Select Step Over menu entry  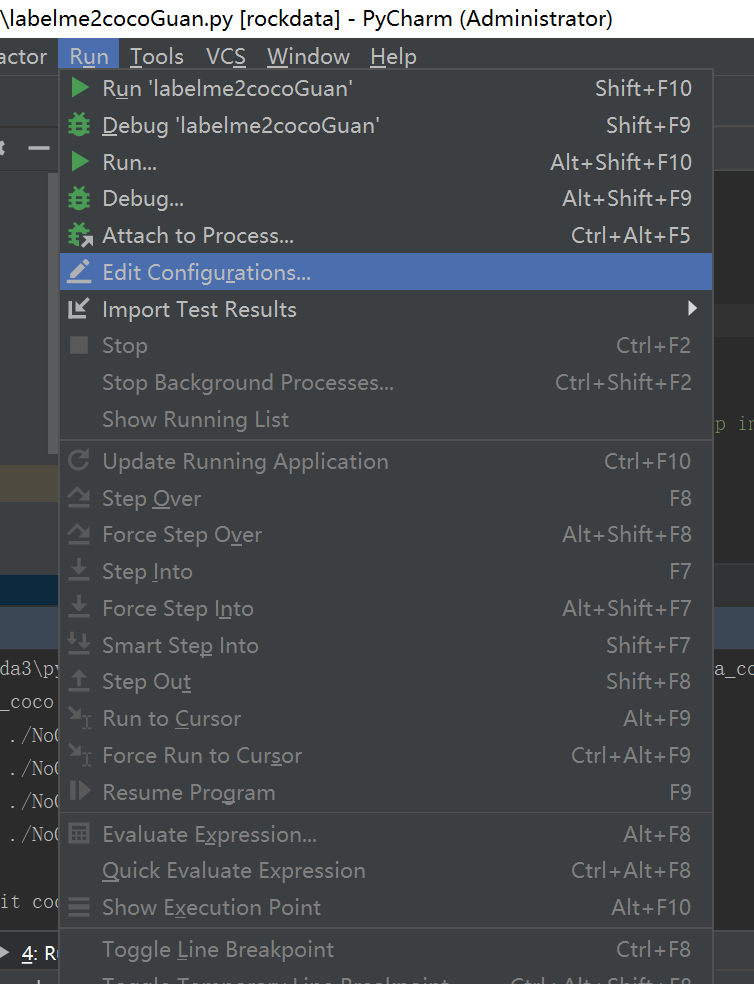(x=152, y=498)
